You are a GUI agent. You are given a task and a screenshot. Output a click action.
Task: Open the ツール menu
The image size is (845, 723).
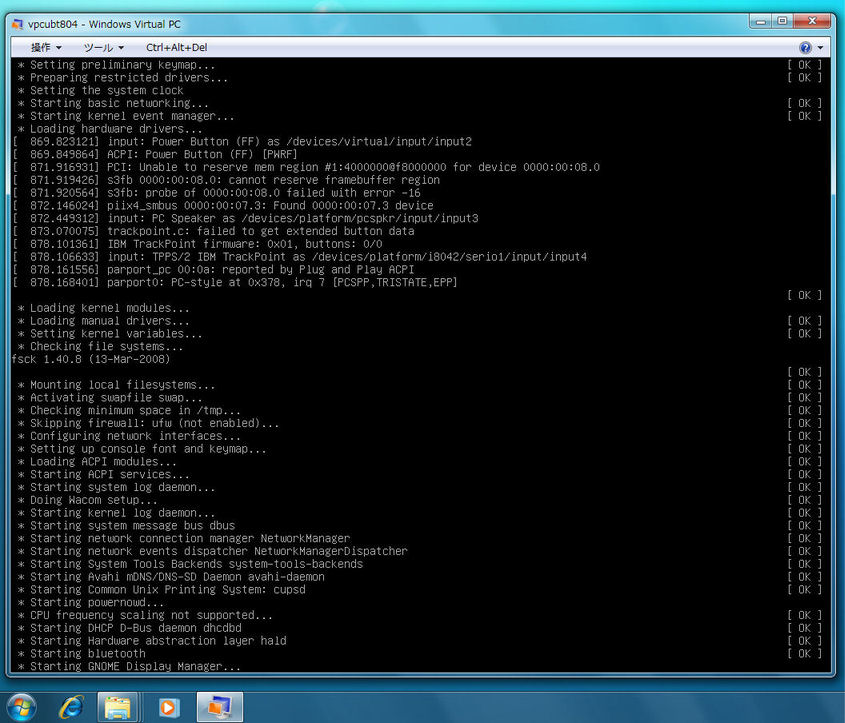(x=103, y=47)
